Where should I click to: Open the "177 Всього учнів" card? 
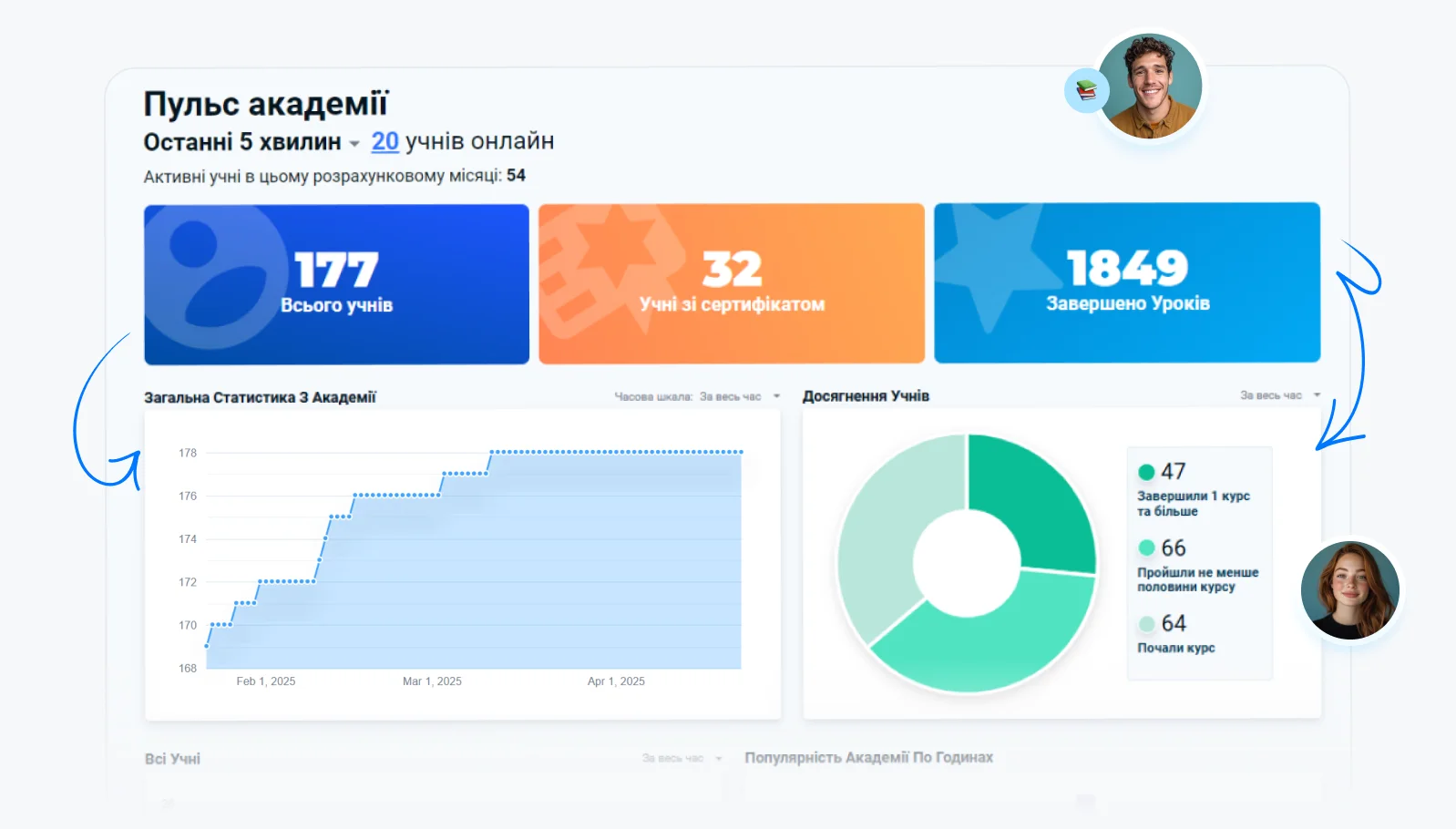point(336,284)
